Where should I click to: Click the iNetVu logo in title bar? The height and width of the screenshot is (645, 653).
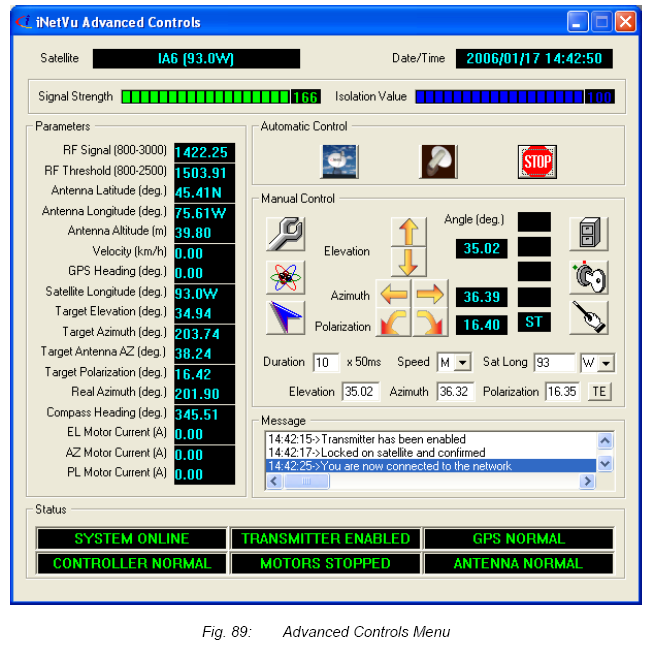[x=24, y=21]
